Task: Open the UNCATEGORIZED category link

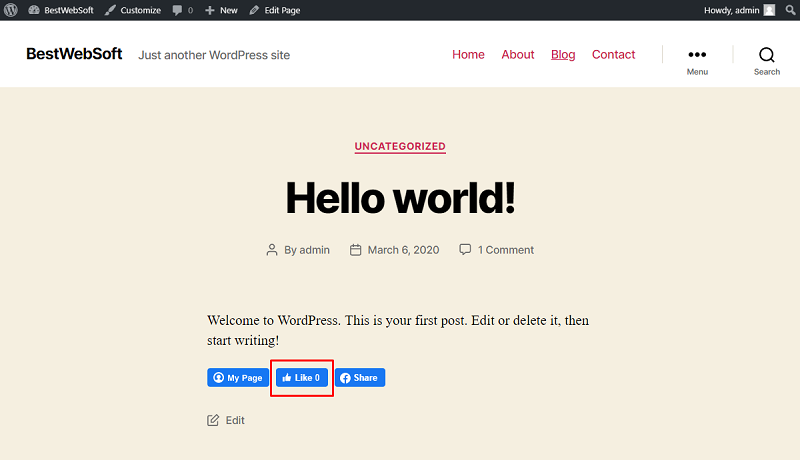Action: coord(400,146)
